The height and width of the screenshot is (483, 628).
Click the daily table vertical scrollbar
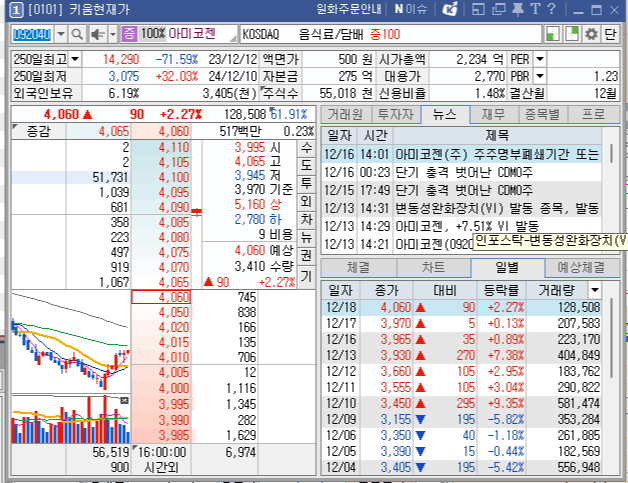[612, 338]
